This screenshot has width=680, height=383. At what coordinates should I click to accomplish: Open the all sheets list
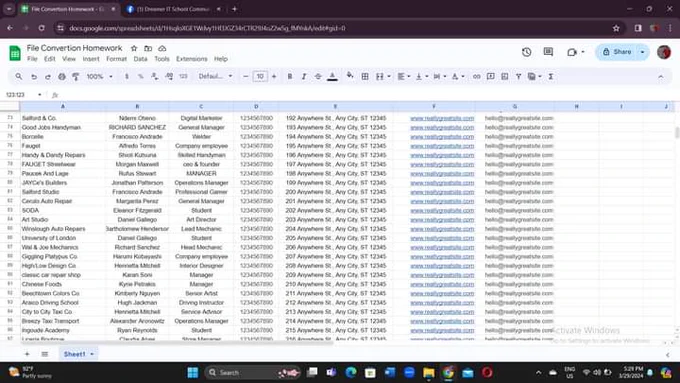coord(45,354)
